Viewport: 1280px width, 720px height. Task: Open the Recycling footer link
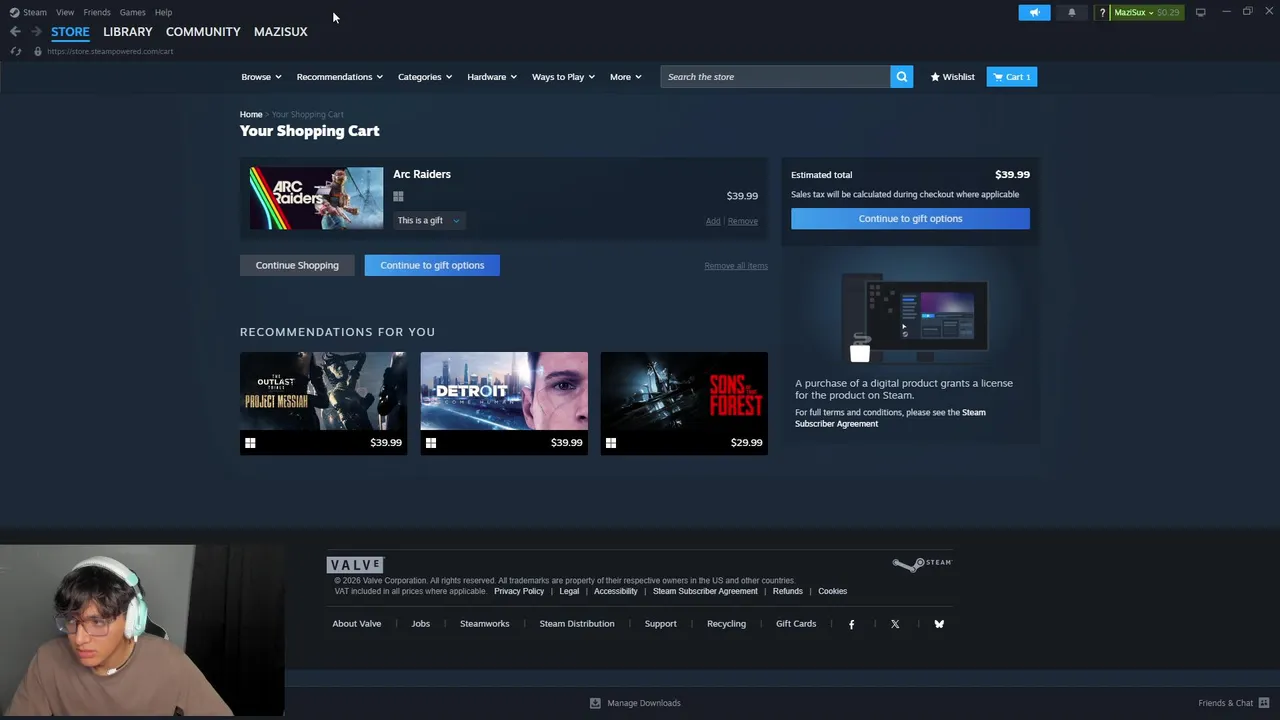pyautogui.click(x=727, y=624)
